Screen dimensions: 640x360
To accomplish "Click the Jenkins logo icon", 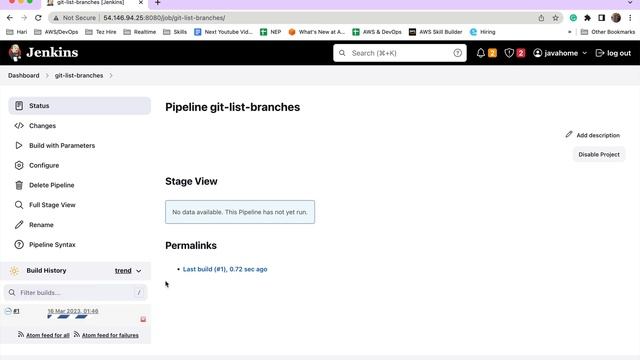I will 15,53.
